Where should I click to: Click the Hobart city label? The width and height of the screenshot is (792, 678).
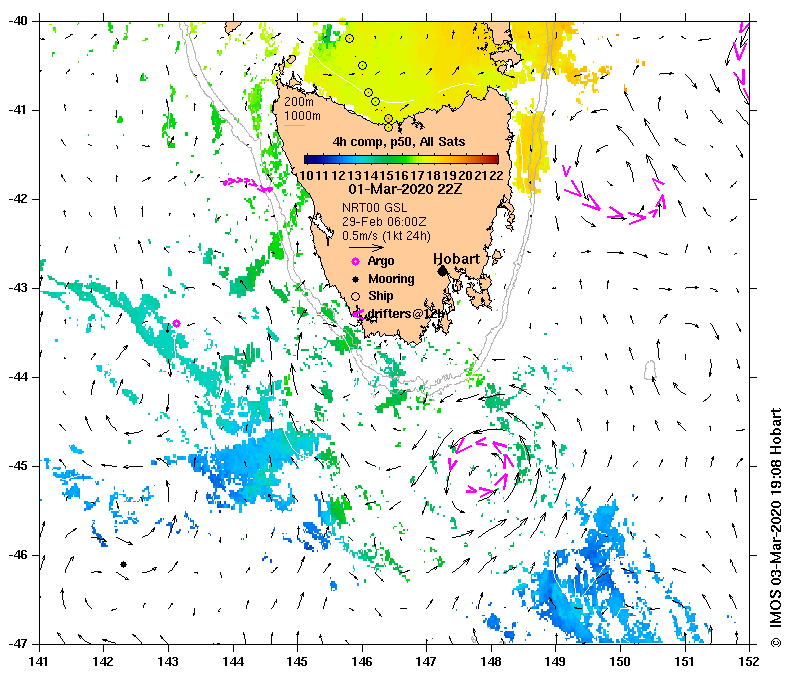[457, 259]
